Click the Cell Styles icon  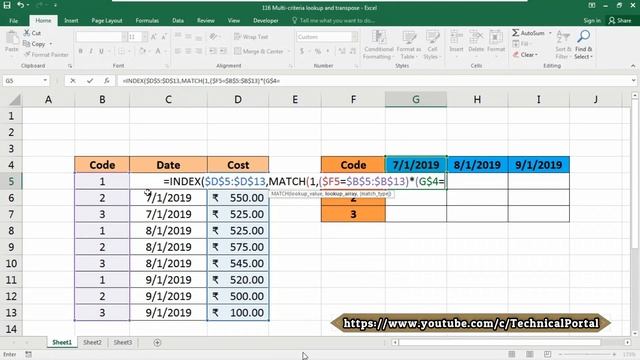[x=432, y=38]
